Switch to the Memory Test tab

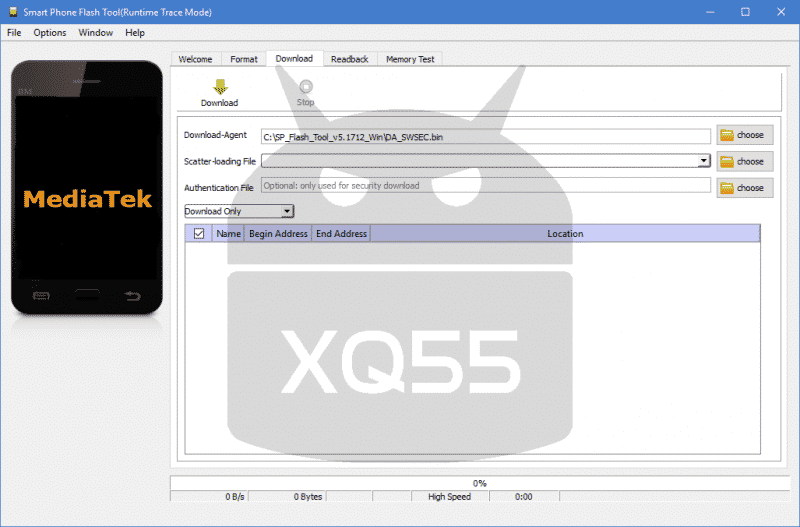pyautogui.click(x=410, y=59)
